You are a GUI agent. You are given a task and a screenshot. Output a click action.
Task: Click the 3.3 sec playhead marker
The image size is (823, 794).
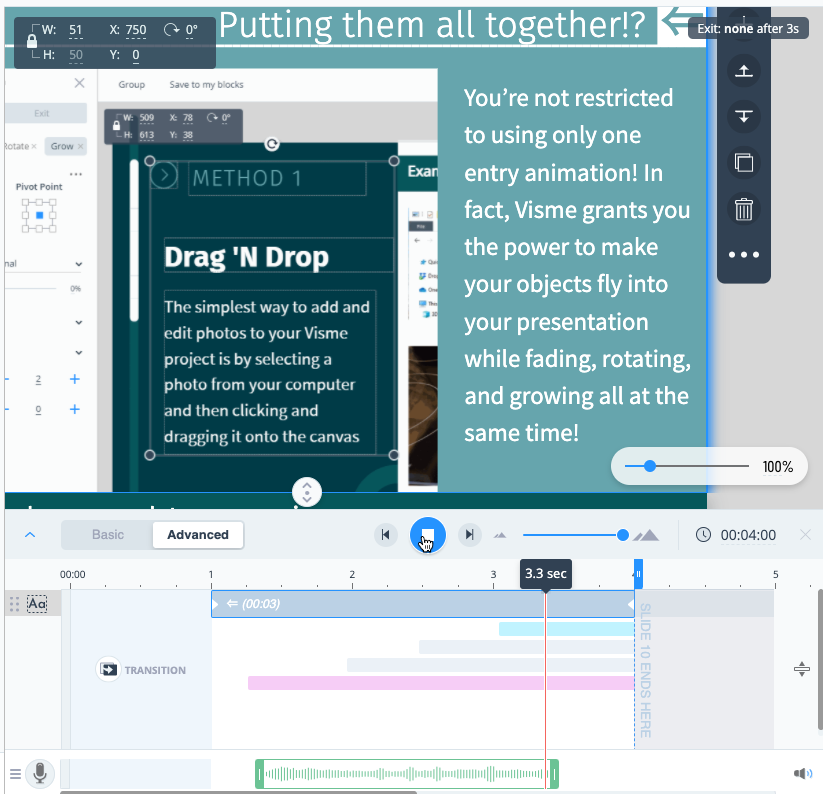pyautogui.click(x=545, y=574)
